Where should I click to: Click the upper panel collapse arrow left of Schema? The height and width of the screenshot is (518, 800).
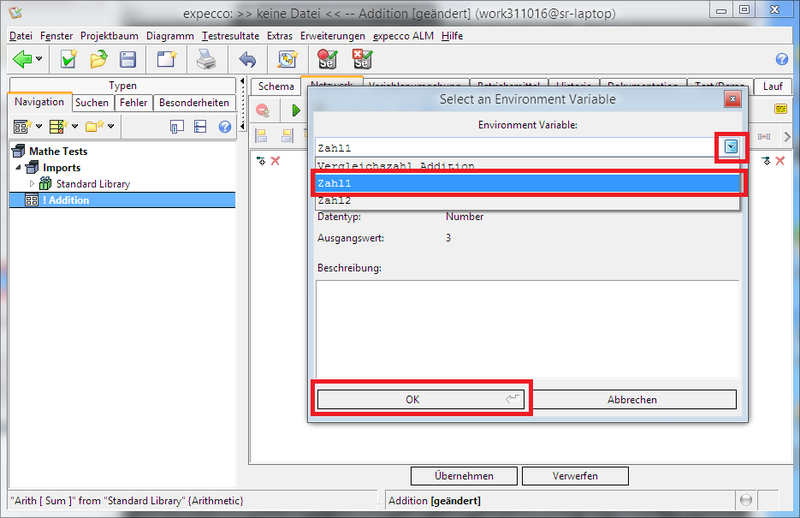coord(242,82)
